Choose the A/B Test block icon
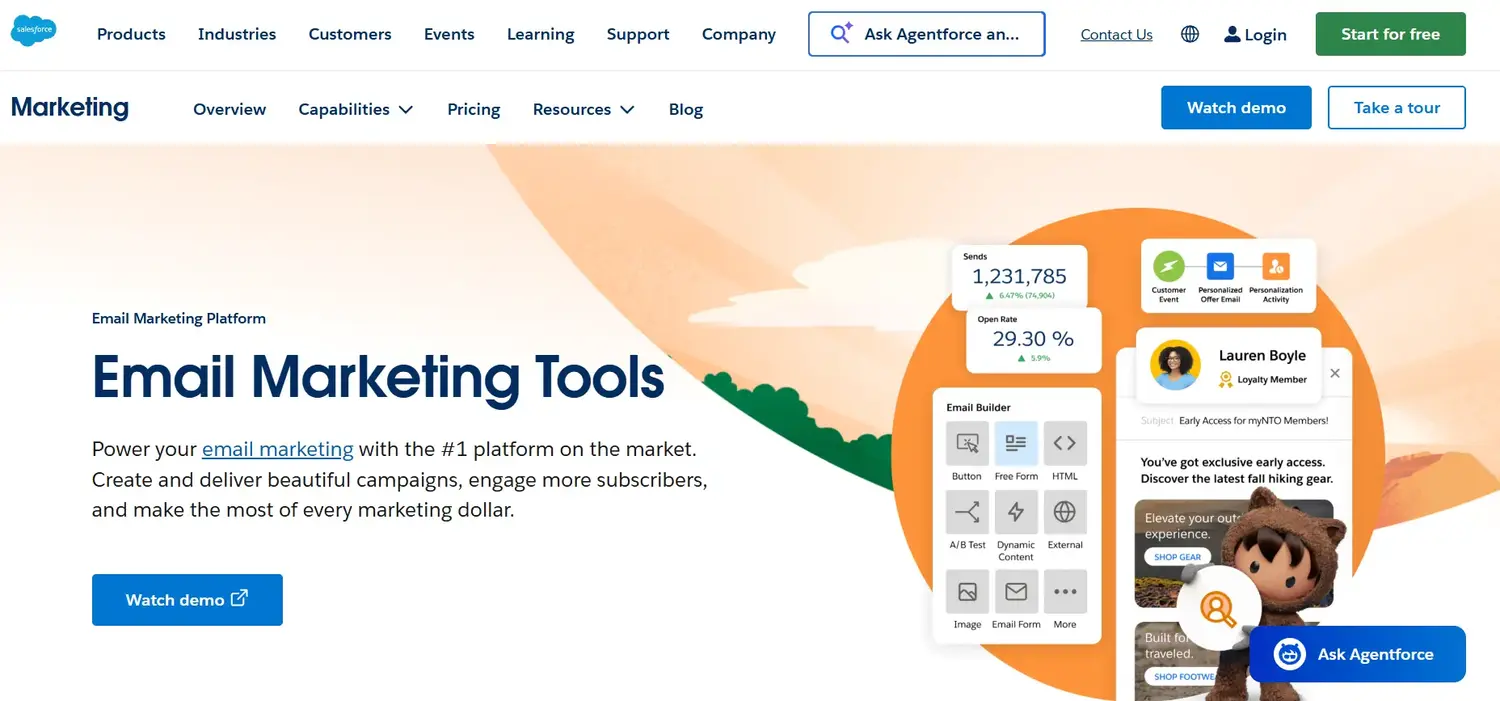Image resolution: width=1500 pixels, height=701 pixels. pos(967,512)
